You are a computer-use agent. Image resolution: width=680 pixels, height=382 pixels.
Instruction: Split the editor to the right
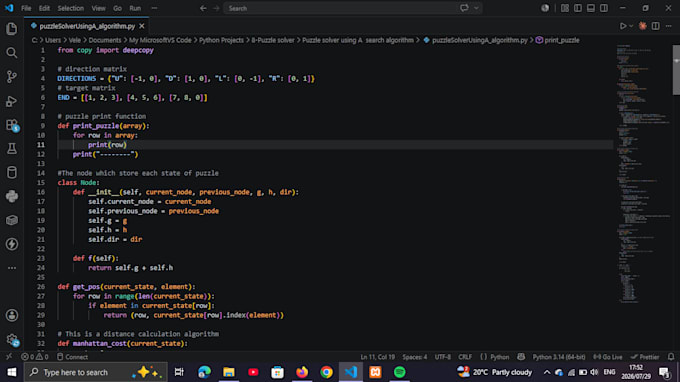pos(656,26)
